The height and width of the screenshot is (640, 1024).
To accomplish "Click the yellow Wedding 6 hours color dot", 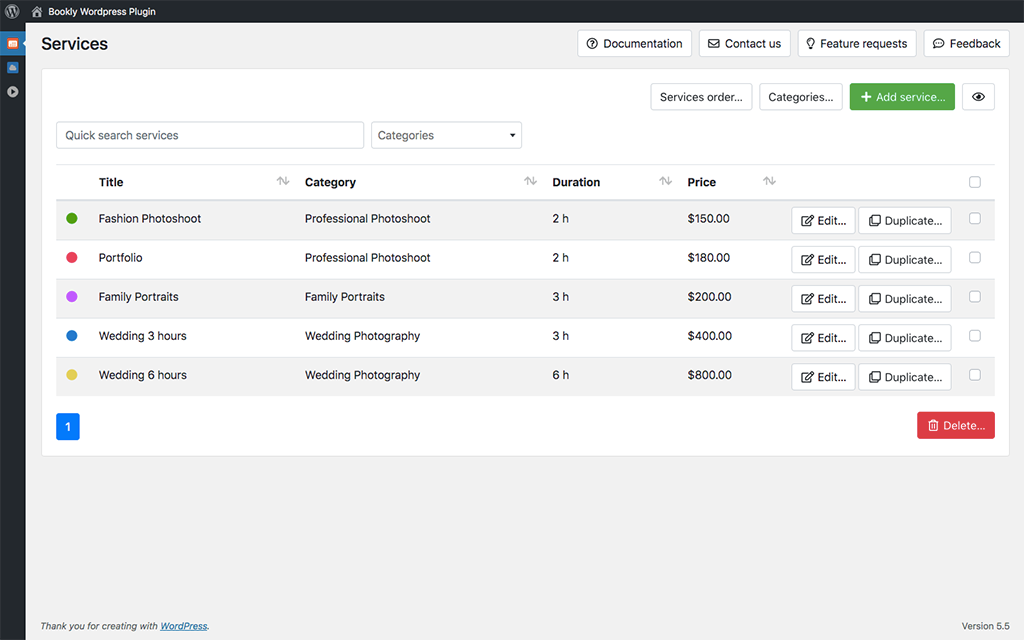I will (72, 375).
